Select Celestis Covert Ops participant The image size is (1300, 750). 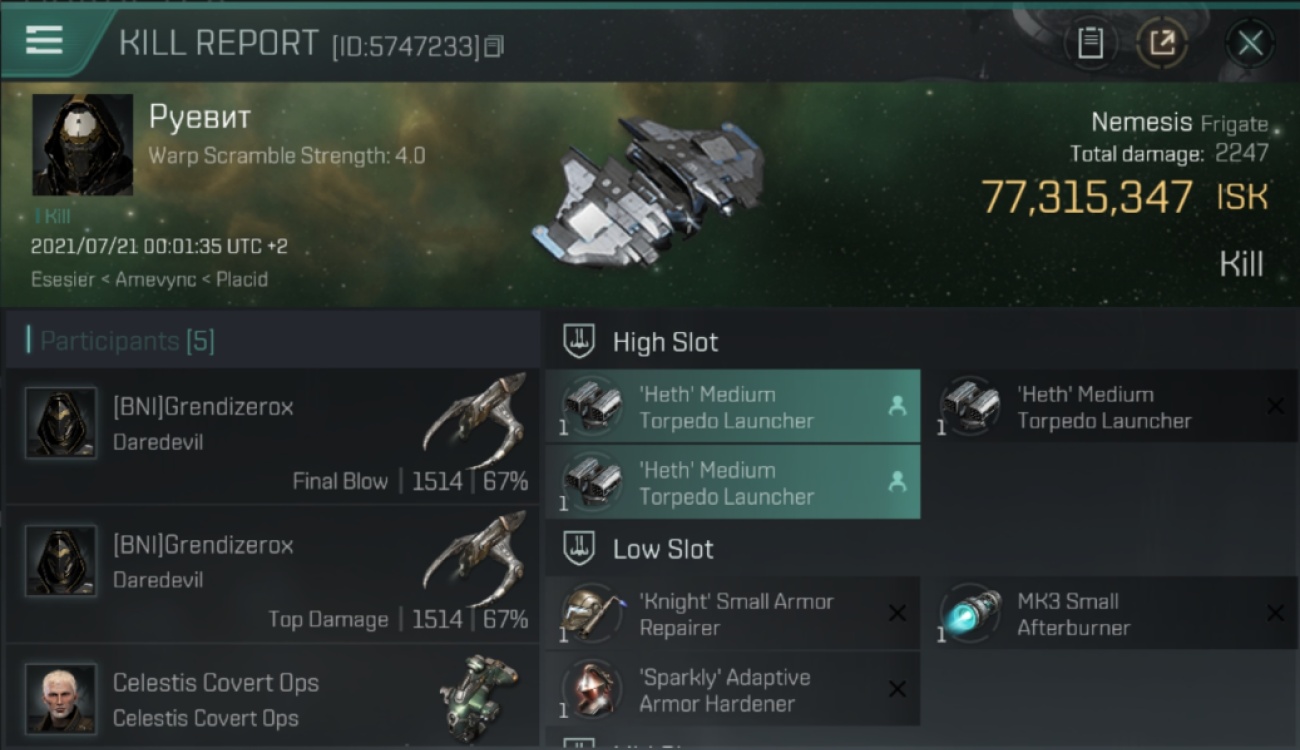point(272,696)
